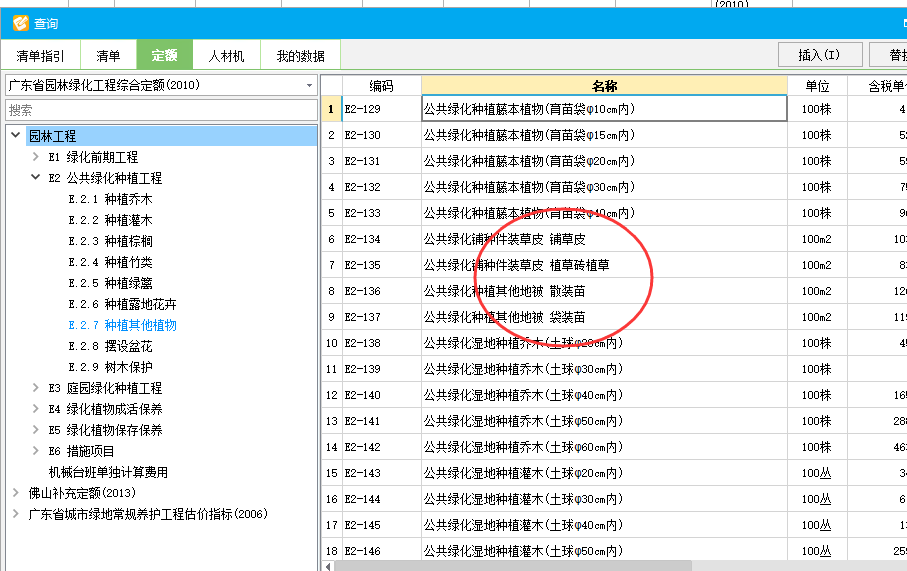Expand the E1 绿化前期工程 node
The image size is (907, 571).
[x=35, y=156]
